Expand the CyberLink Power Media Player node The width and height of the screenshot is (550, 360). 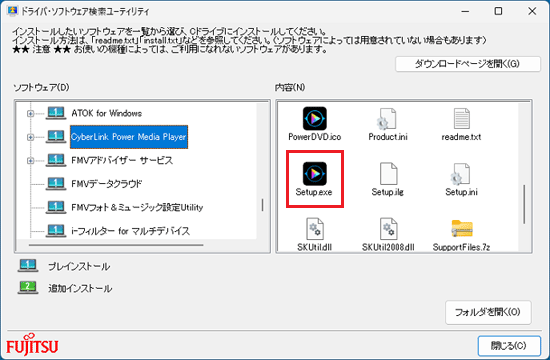click(31, 137)
